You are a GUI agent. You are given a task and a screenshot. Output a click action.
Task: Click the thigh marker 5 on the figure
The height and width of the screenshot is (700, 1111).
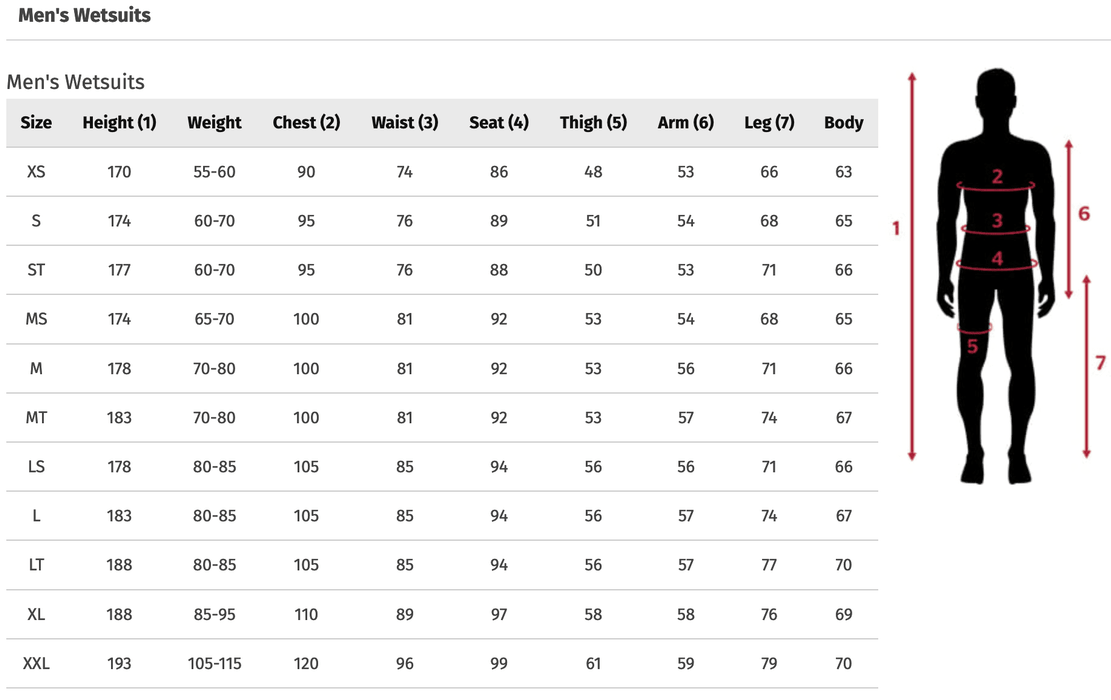coord(972,346)
